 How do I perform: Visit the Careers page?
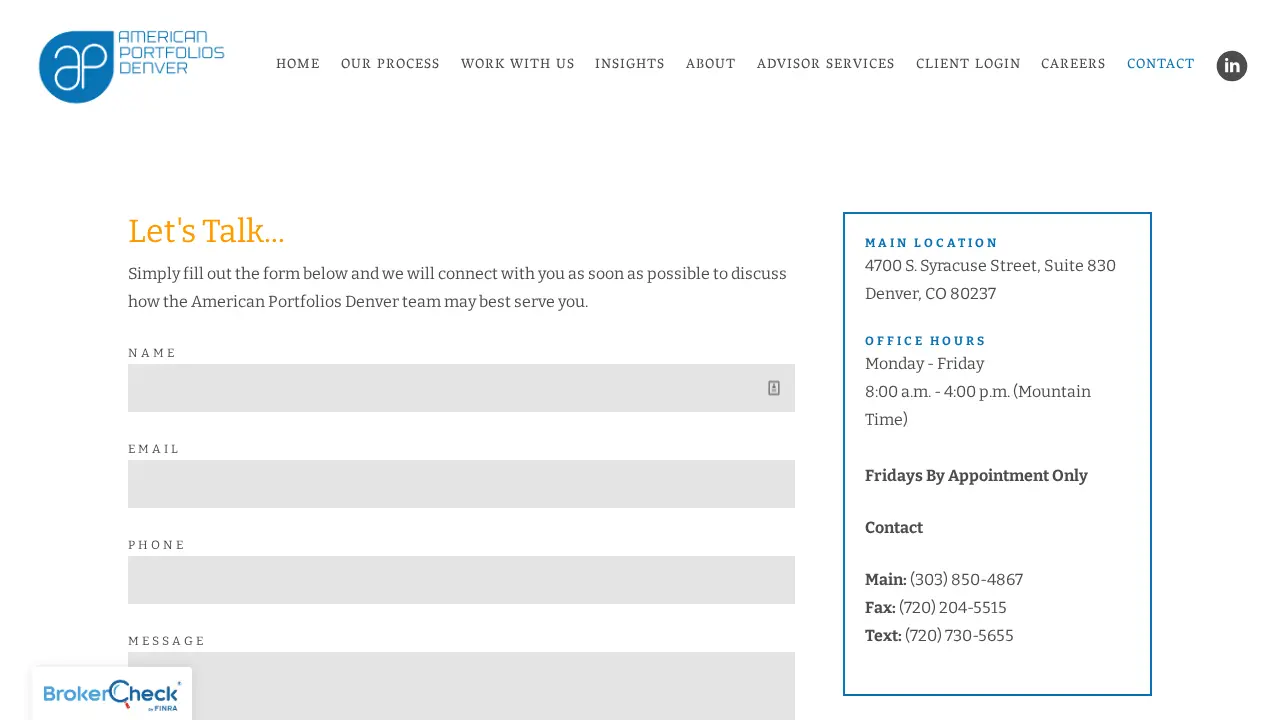click(1073, 64)
